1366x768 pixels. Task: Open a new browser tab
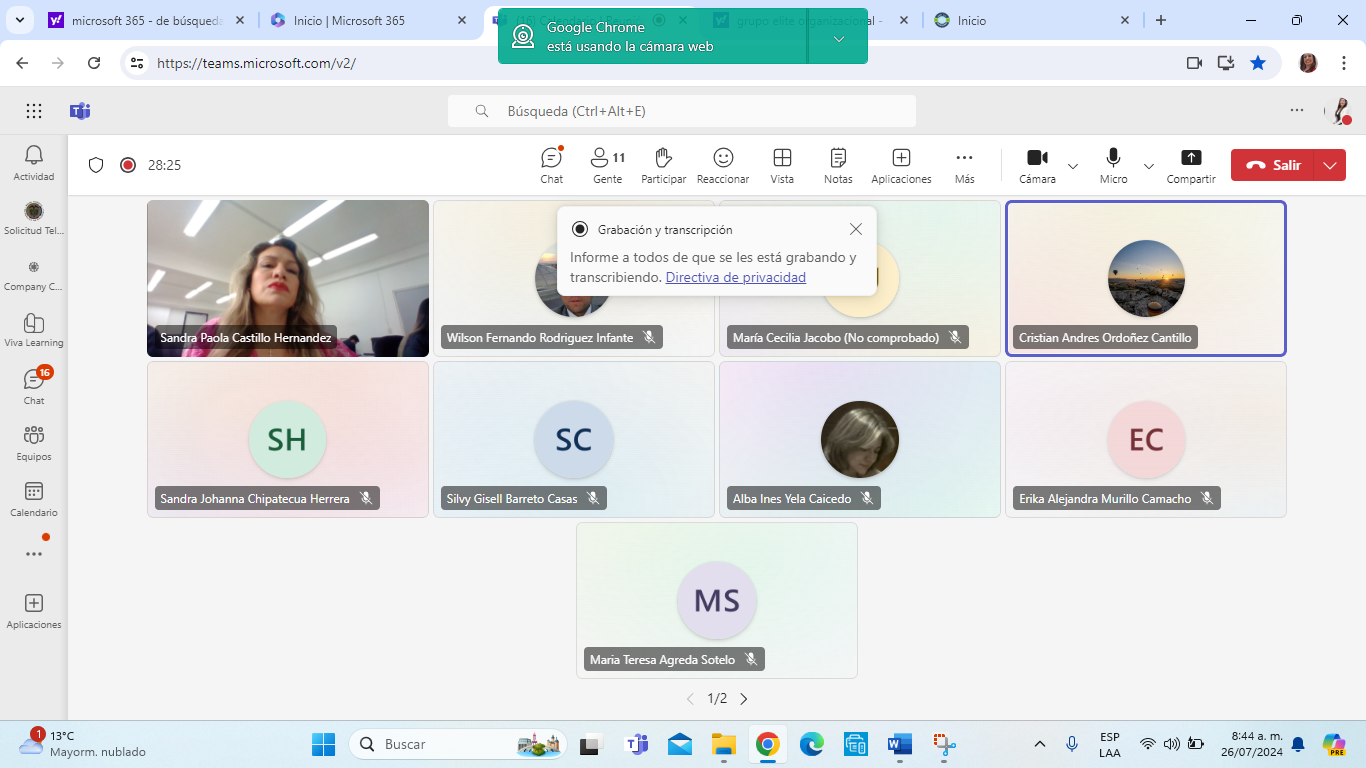[1160, 20]
